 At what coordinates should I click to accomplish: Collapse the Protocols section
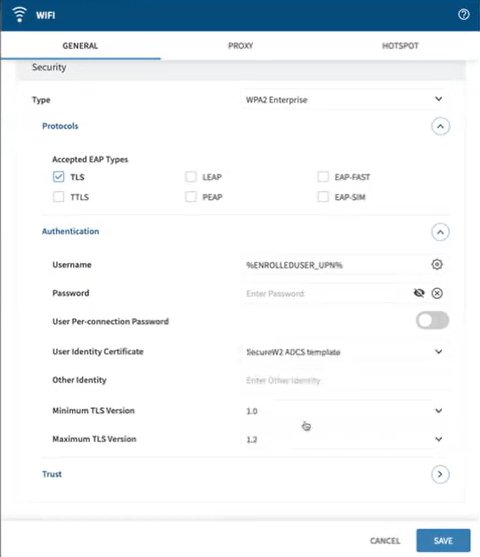441,126
